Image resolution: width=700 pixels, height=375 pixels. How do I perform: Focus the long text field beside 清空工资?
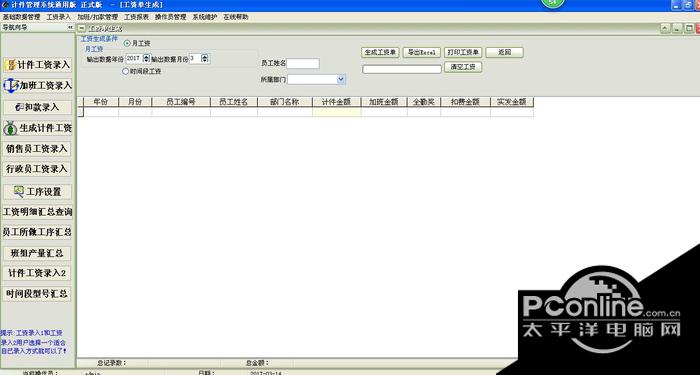coord(402,69)
